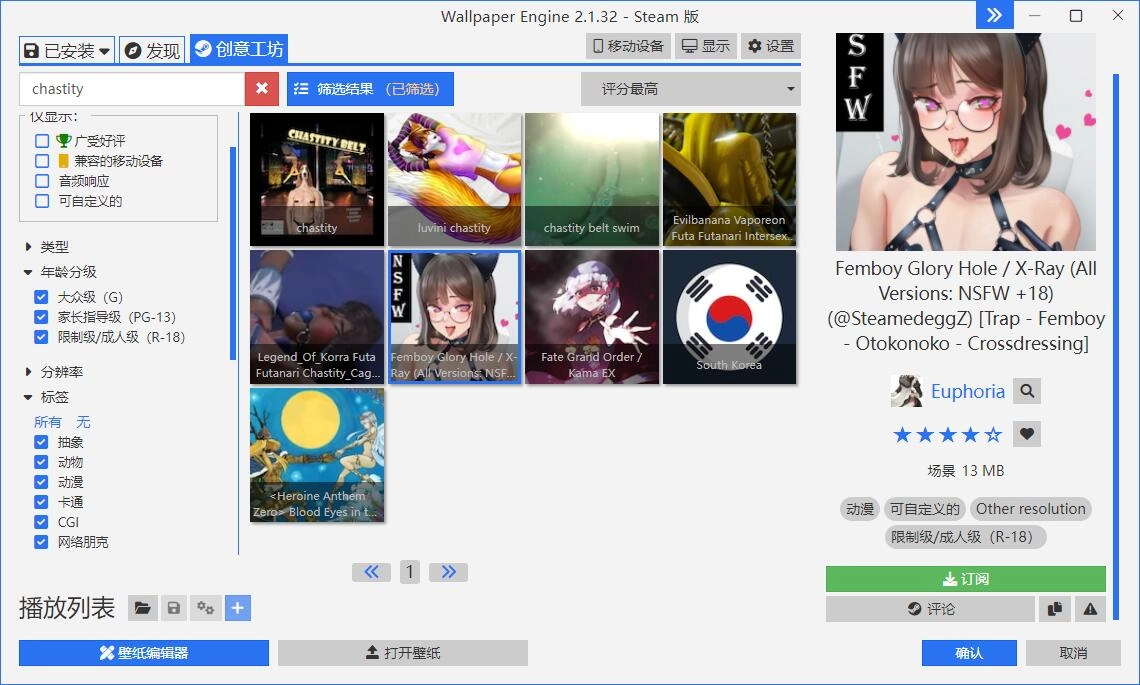The height and width of the screenshot is (685, 1140).
Task: Open playlist settings via the gears icon
Action: pos(206,608)
